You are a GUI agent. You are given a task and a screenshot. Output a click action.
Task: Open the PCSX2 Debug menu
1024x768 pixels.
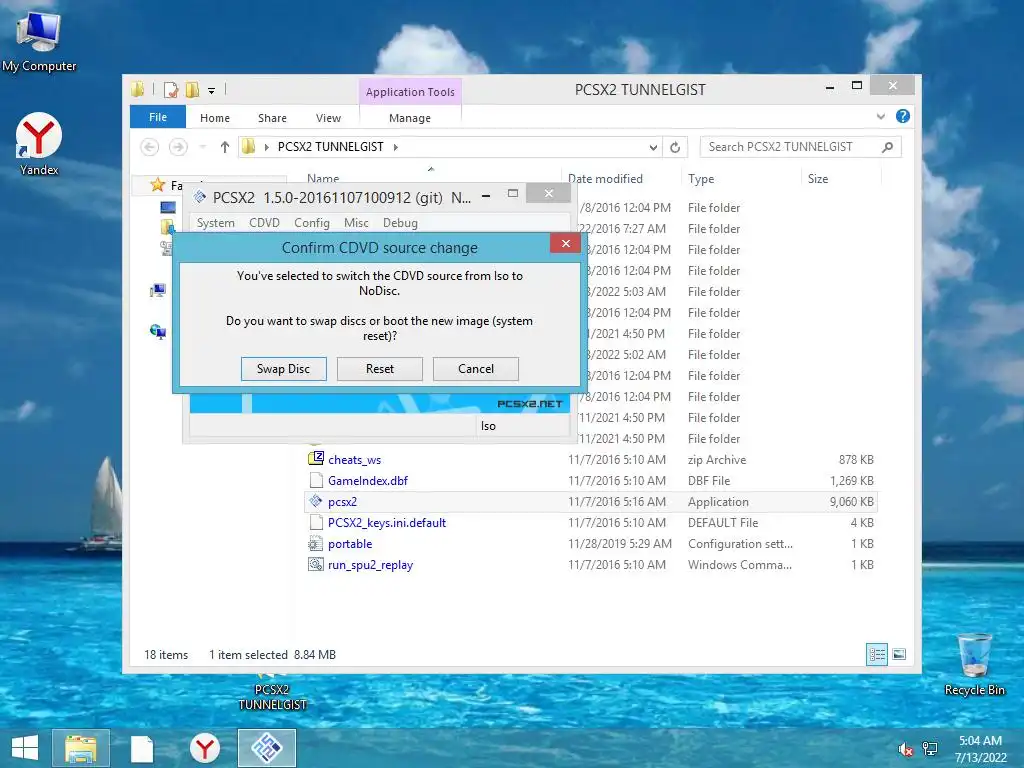pos(400,223)
